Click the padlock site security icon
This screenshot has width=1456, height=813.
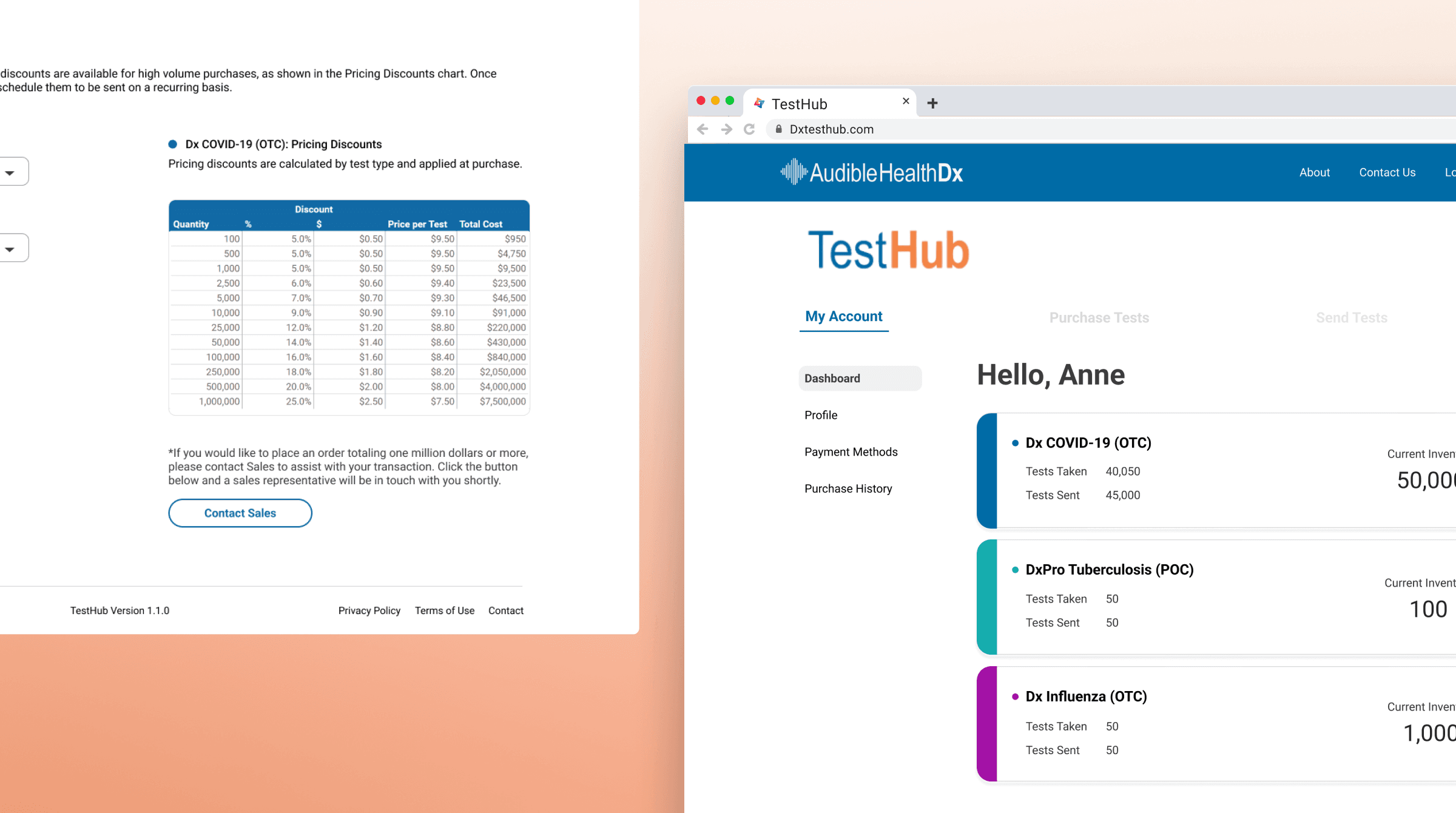[x=778, y=129]
